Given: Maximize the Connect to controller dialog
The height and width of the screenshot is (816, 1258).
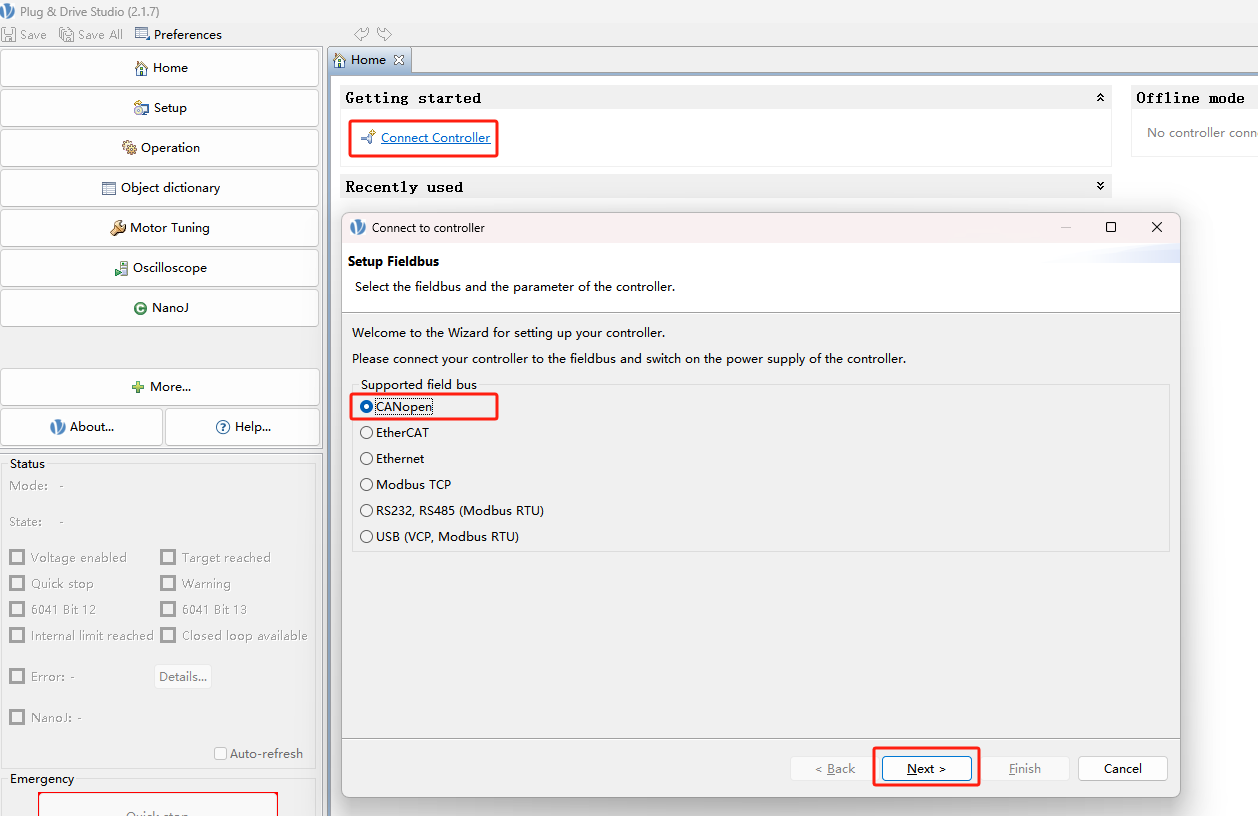Looking at the screenshot, I should point(1111,227).
